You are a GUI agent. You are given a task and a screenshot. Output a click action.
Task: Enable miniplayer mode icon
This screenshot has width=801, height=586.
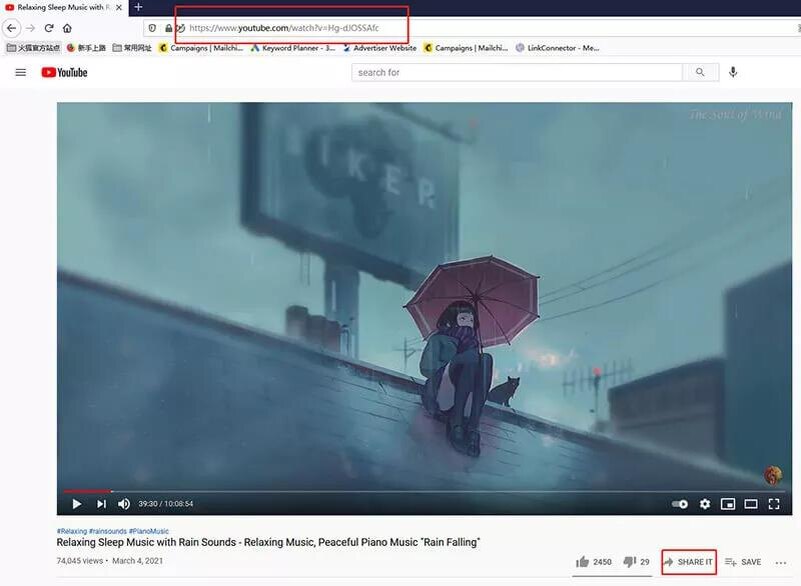[728, 504]
